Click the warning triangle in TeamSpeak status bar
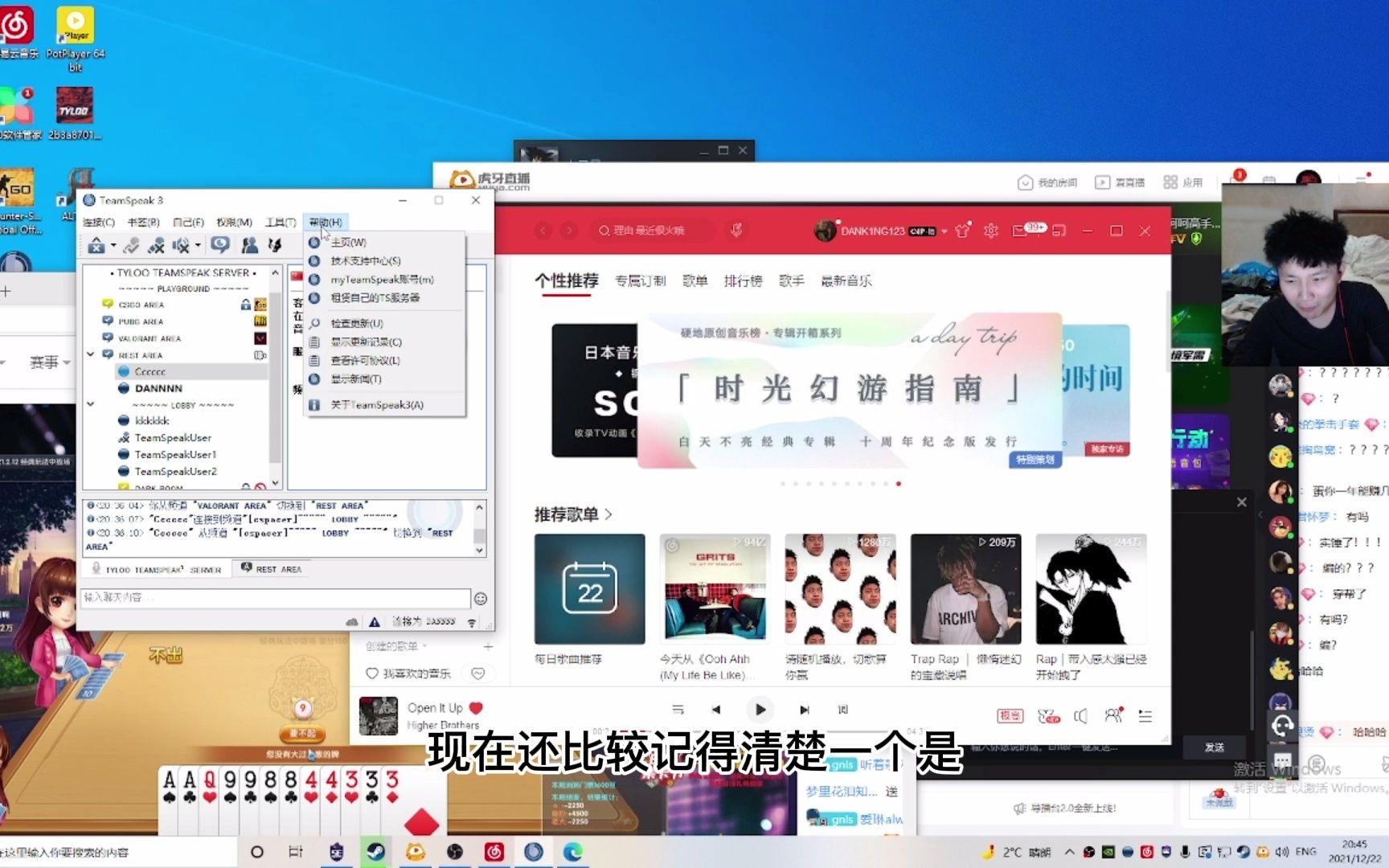This screenshot has height=868, width=1389. [374, 622]
